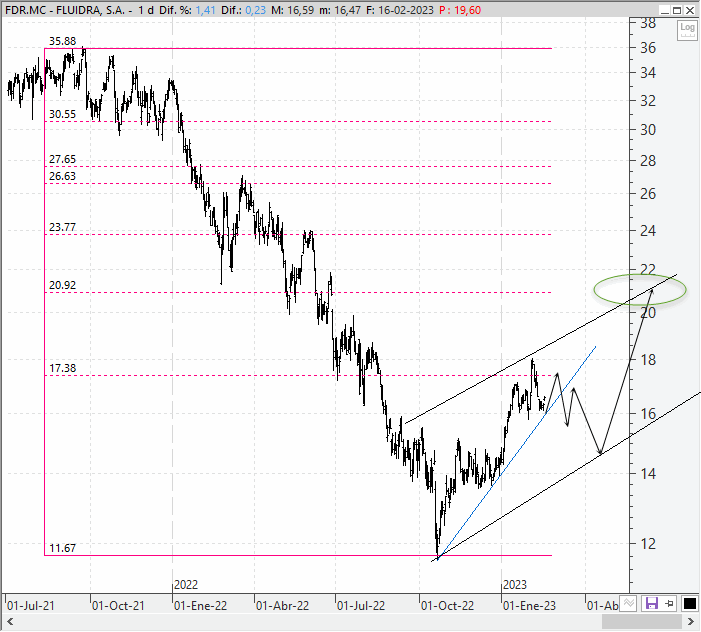The width and height of the screenshot is (701, 632).
Task: Click the 38 price axis label
Action: click(x=648, y=23)
